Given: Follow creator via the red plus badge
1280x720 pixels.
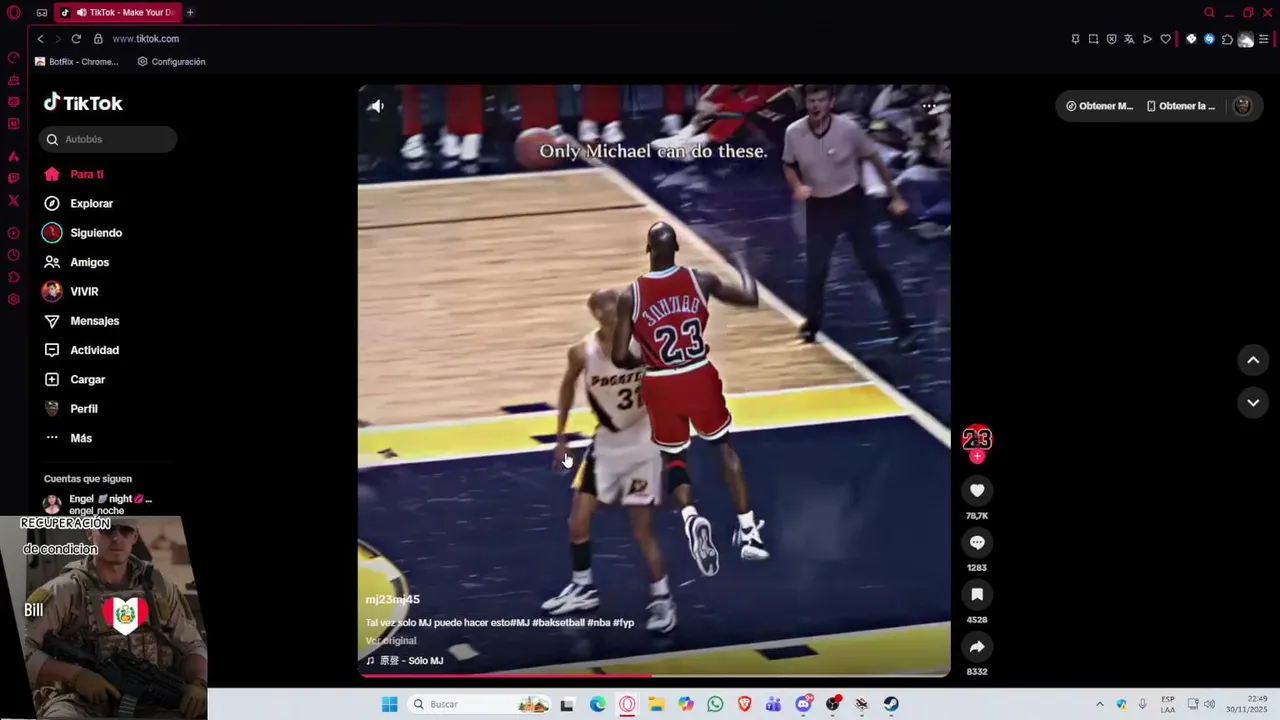Looking at the screenshot, I should coord(977,456).
